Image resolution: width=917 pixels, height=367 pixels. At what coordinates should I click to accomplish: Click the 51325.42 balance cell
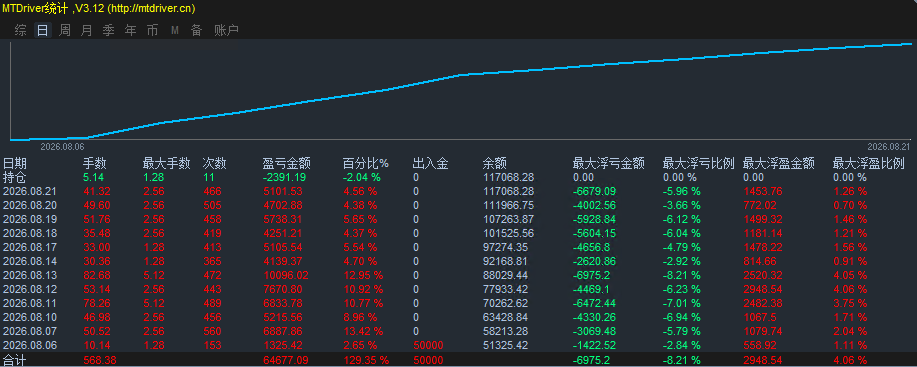click(x=506, y=345)
